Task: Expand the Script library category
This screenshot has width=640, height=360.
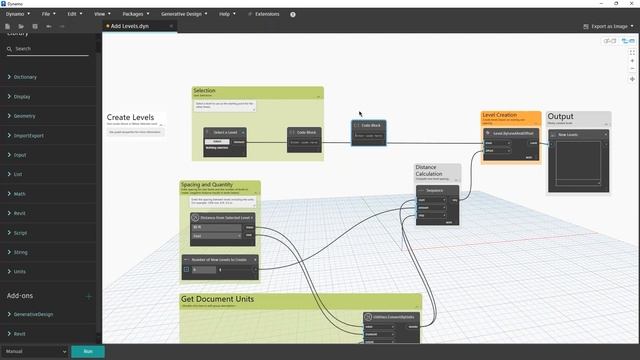Action: tap(9, 233)
